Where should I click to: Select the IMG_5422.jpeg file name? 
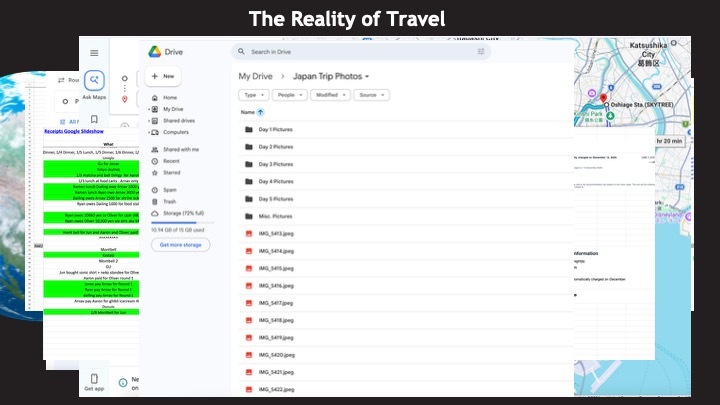(276, 390)
